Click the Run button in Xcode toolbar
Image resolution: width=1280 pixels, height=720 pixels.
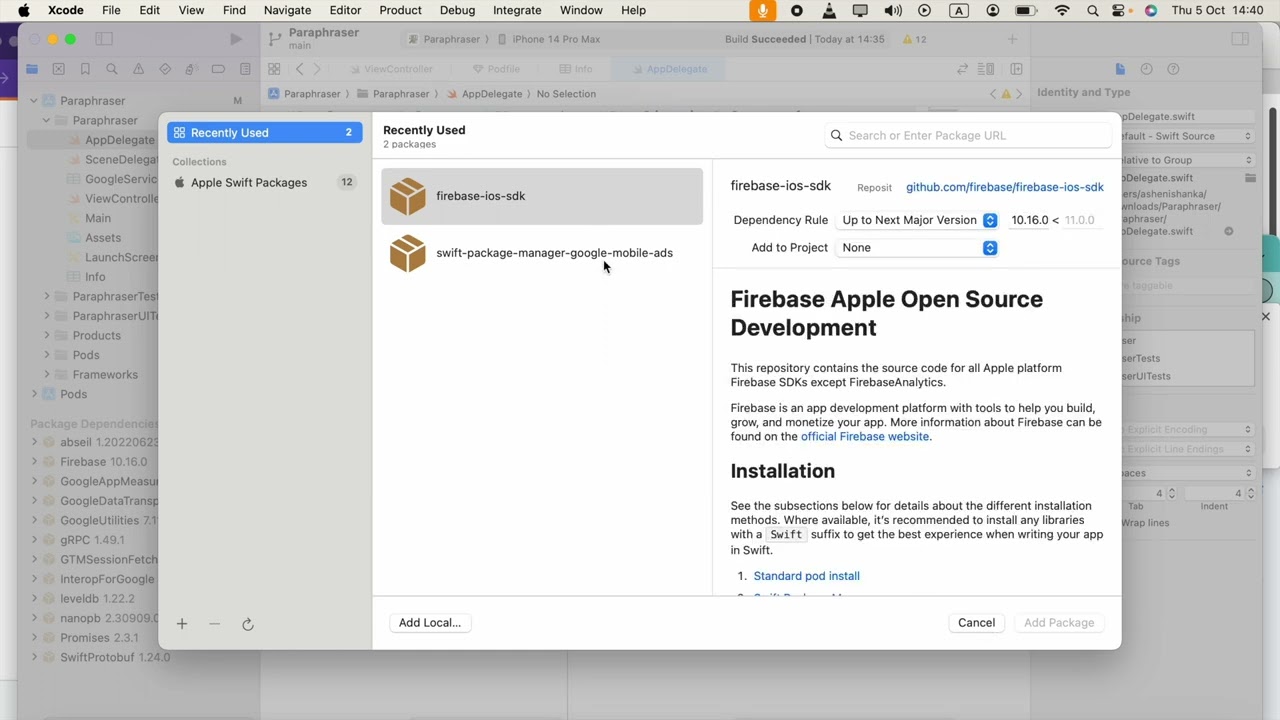[235, 39]
